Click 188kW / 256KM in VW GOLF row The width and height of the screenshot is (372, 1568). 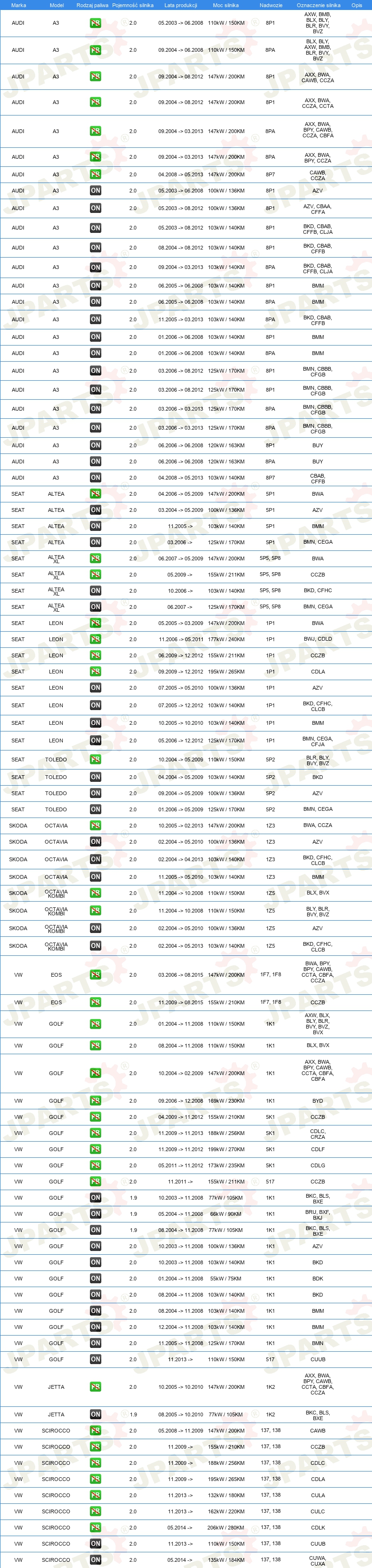pos(226,1134)
